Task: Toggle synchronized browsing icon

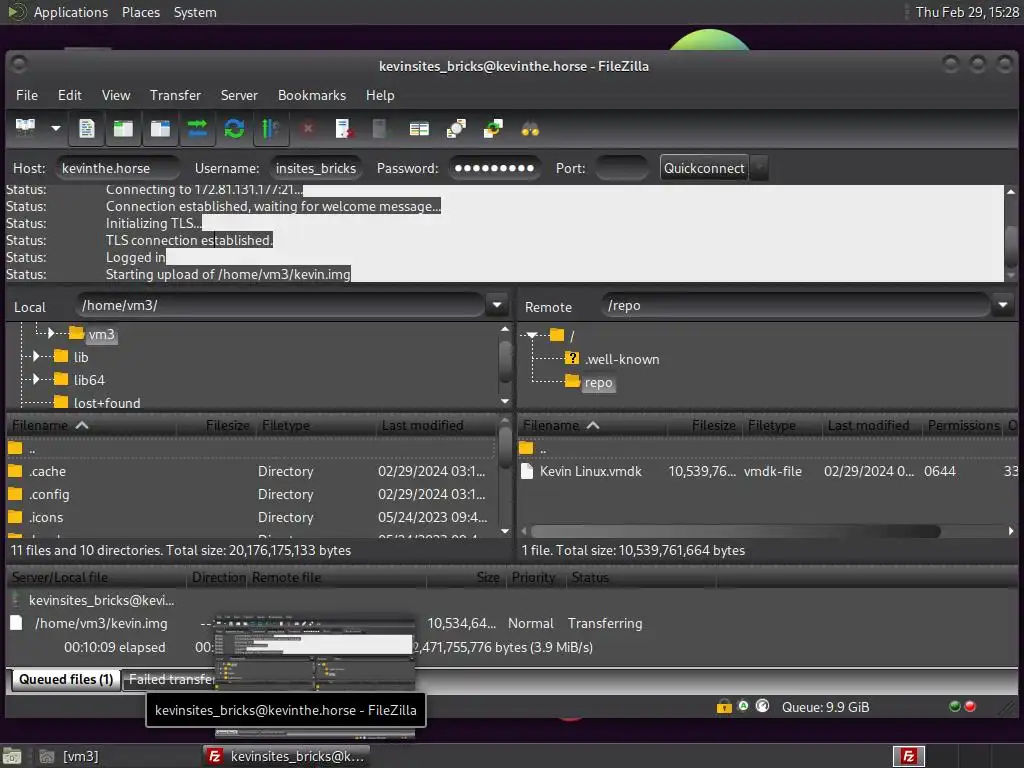Action: pyautogui.click(x=493, y=128)
